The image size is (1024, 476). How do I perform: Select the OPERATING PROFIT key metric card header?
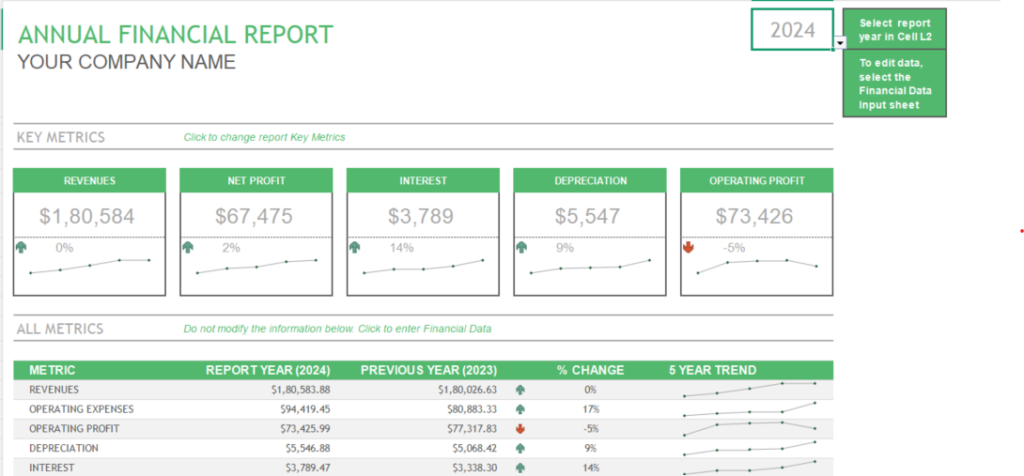tap(757, 180)
